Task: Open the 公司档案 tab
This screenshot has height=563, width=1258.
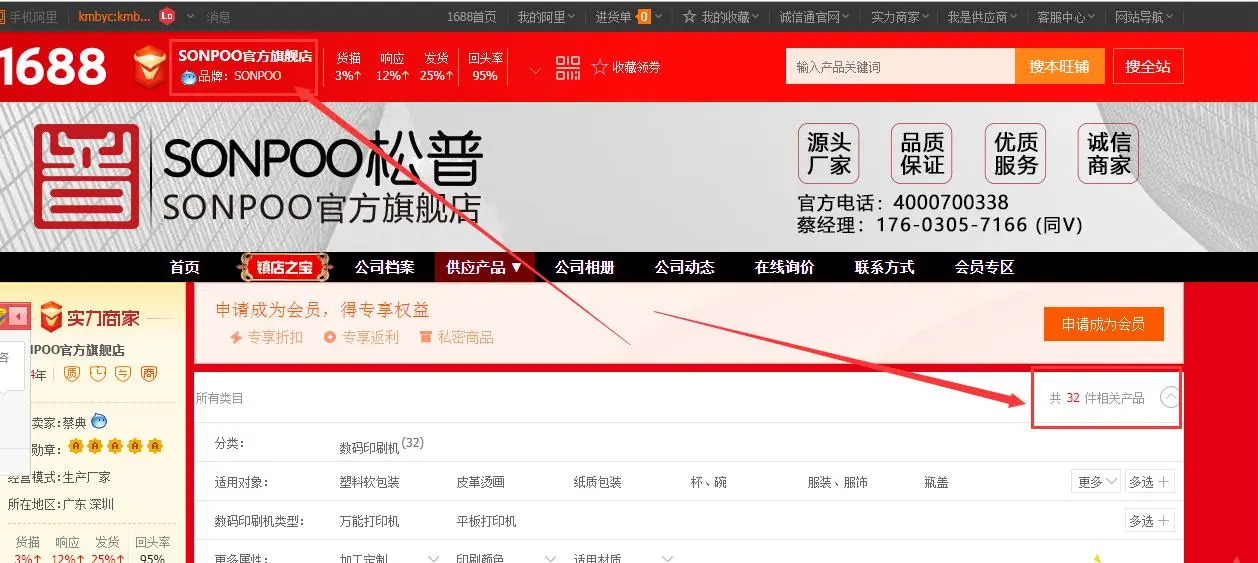Action: tap(384, 267)
